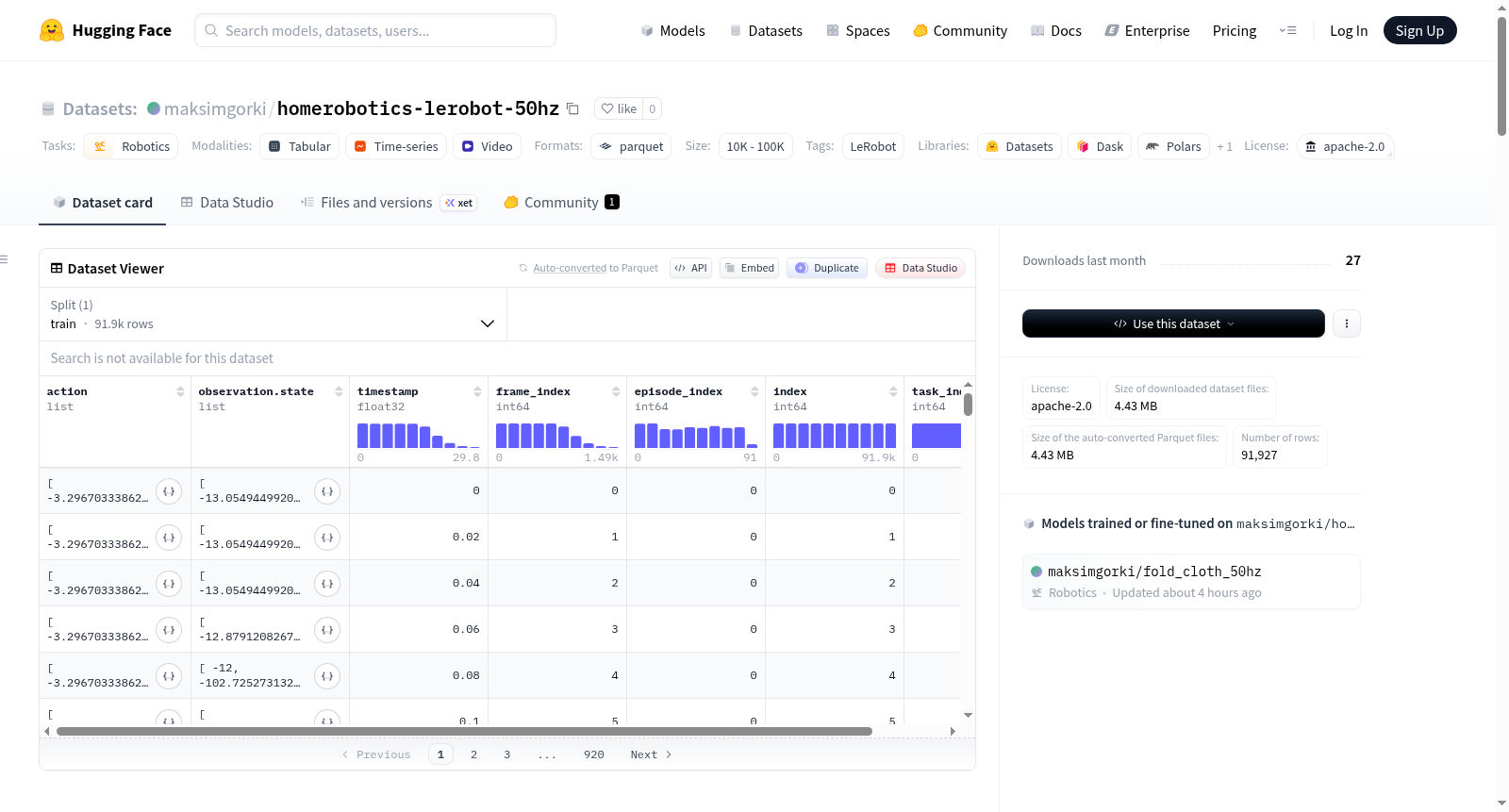
Task: Click the page's vertical scrollbar
Action: (1501, 75)
